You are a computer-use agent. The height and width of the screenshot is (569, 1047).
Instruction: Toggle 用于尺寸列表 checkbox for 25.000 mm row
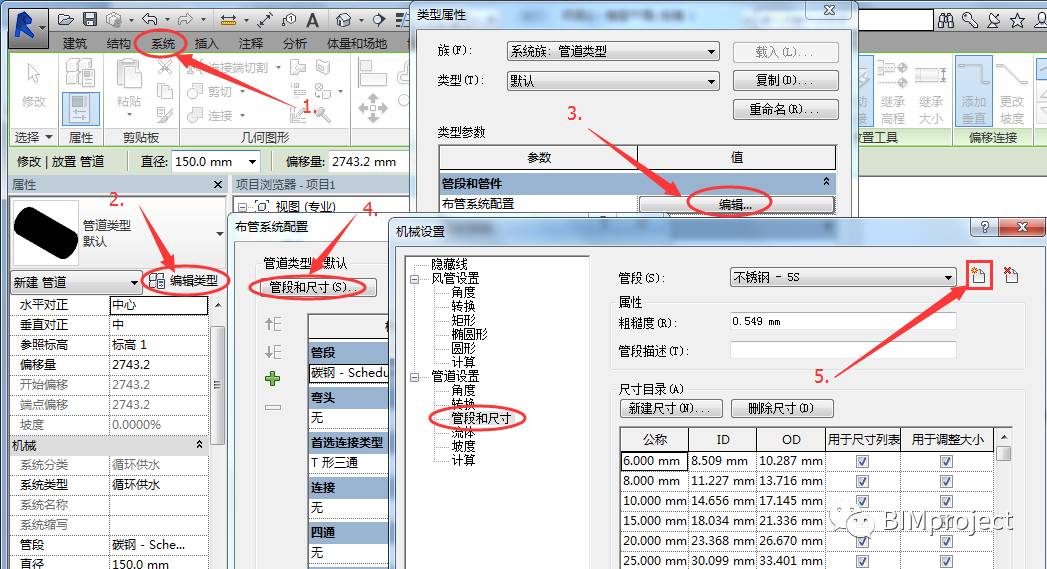862,561
